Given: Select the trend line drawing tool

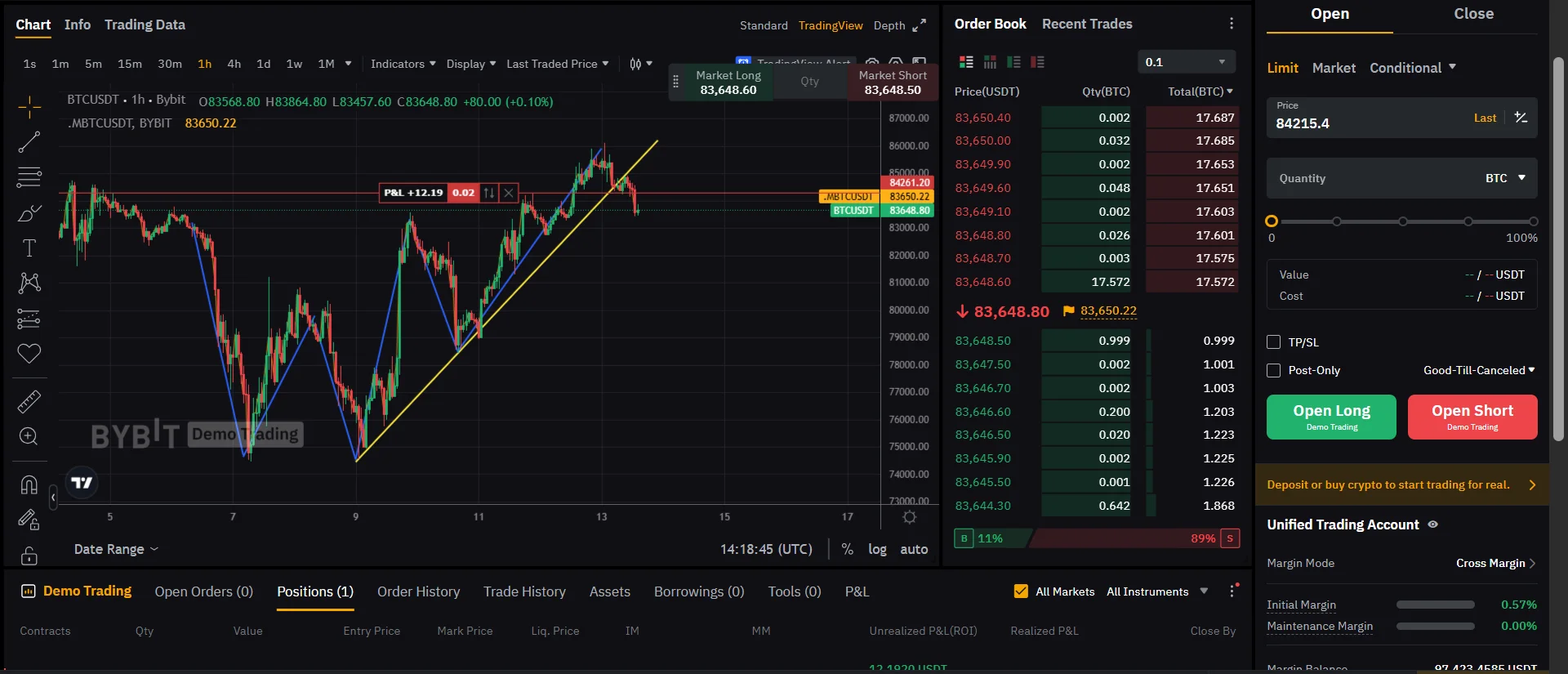Looking at the screenshot, I should click(x=29, y=142).
